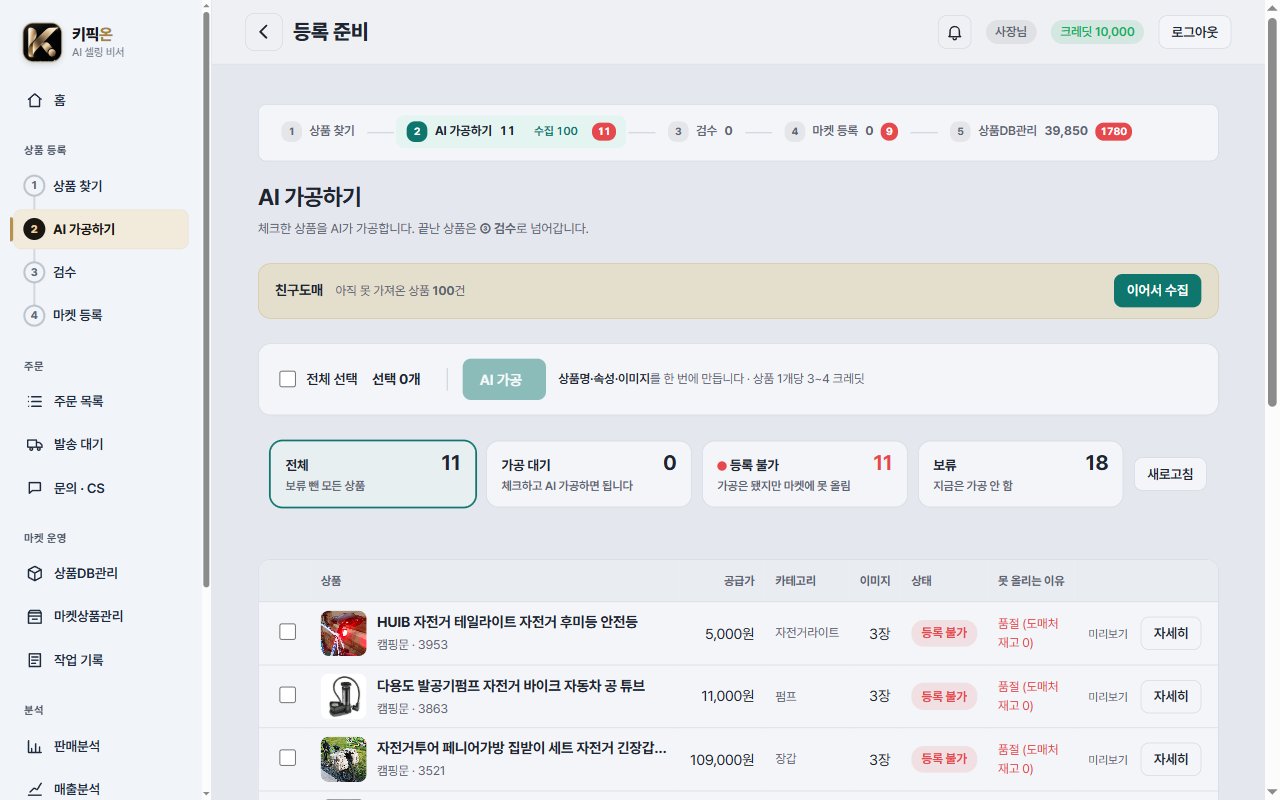
Task: Select AI 가공하기 in sidebar
Action: click(99, 229)
